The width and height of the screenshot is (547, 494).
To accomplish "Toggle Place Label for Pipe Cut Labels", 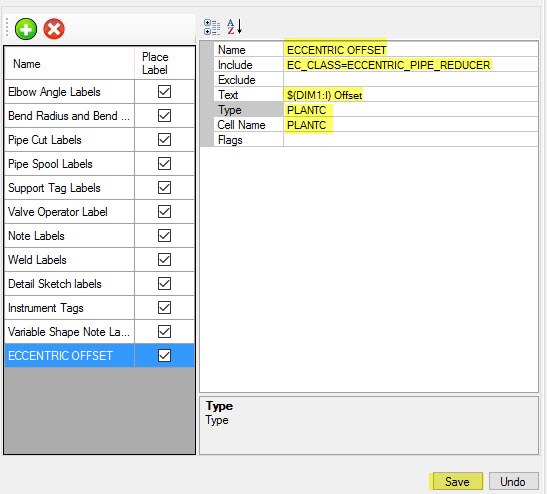I will 164,140.
